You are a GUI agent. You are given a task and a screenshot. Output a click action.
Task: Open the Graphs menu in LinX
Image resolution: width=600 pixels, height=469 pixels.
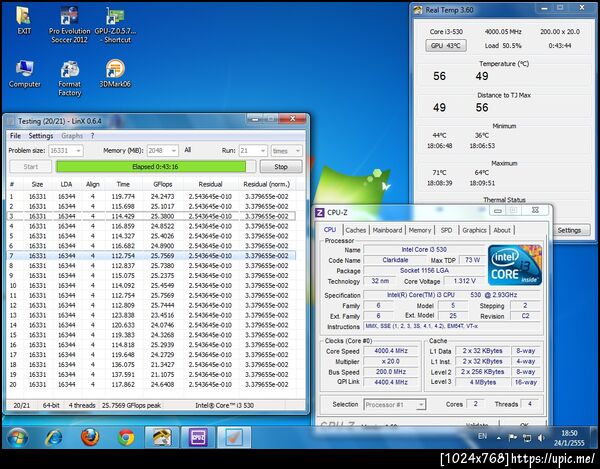click(x=72, y=136)
